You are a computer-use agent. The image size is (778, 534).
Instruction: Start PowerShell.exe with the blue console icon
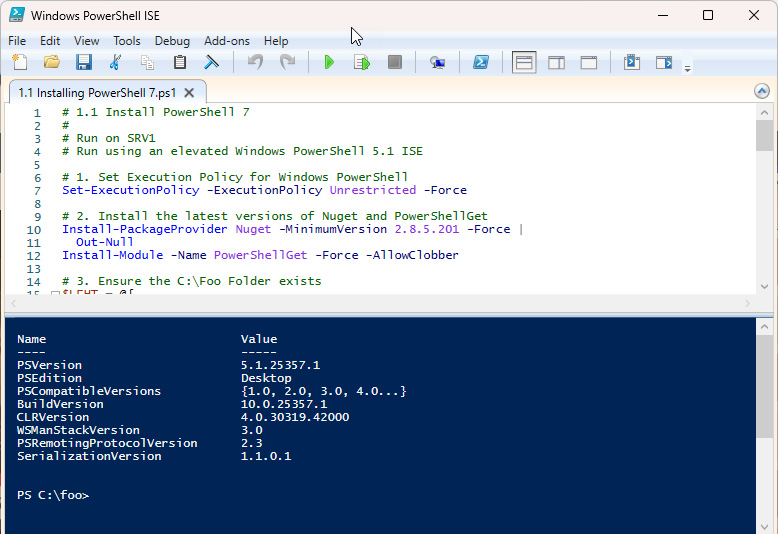(480, 63)
